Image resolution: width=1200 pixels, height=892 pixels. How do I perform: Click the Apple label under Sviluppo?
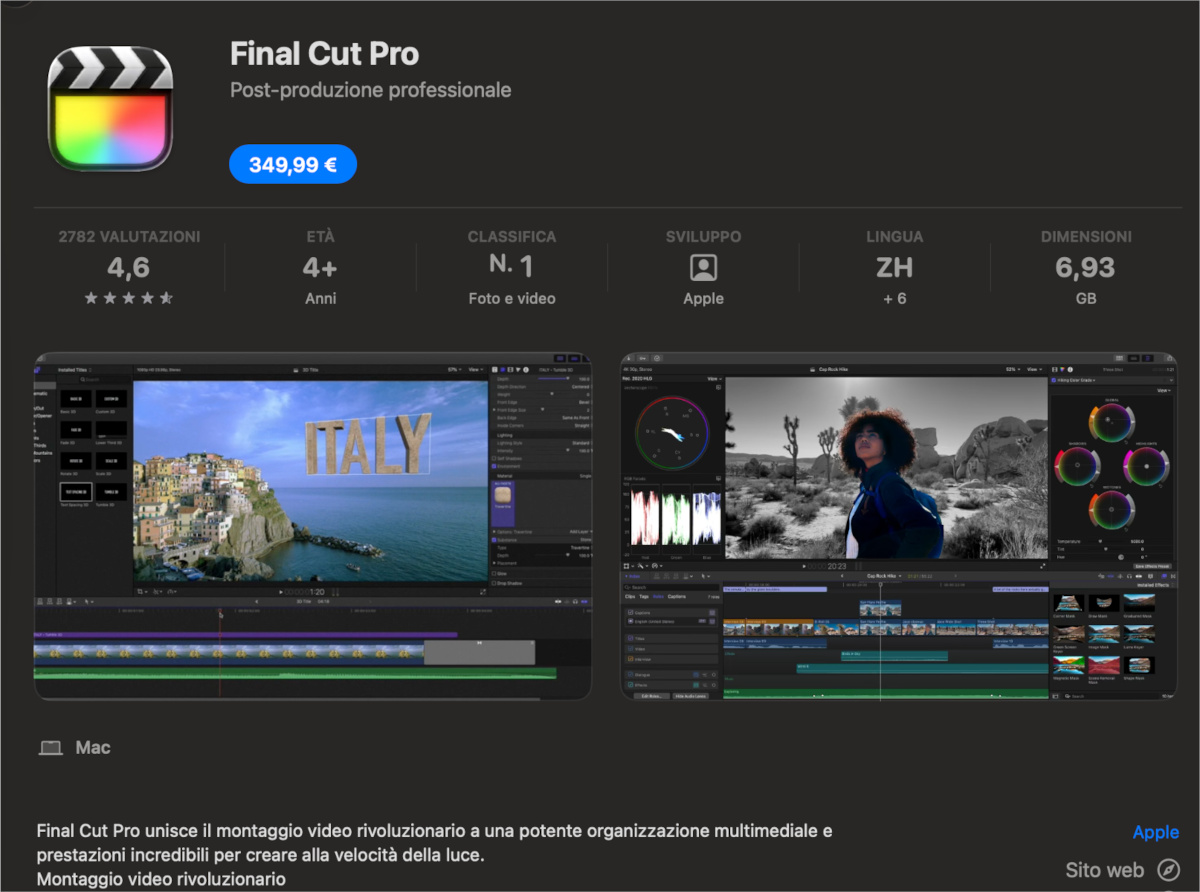(x=703, y=298)
